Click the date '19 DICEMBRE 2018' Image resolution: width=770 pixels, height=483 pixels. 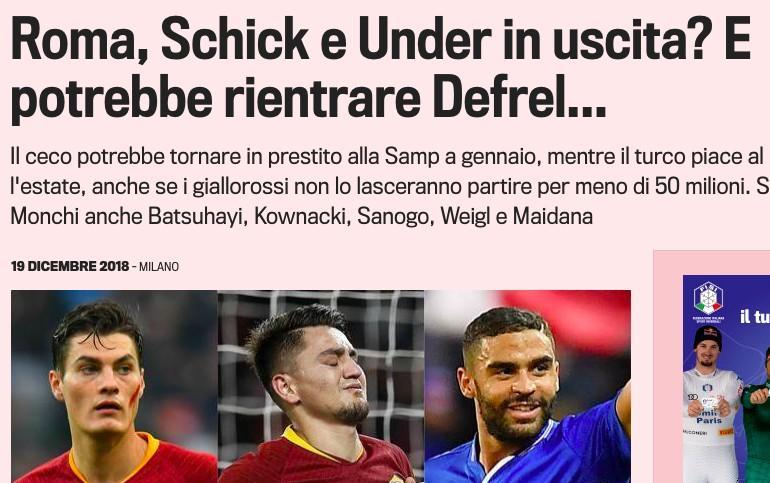point(70,266)
